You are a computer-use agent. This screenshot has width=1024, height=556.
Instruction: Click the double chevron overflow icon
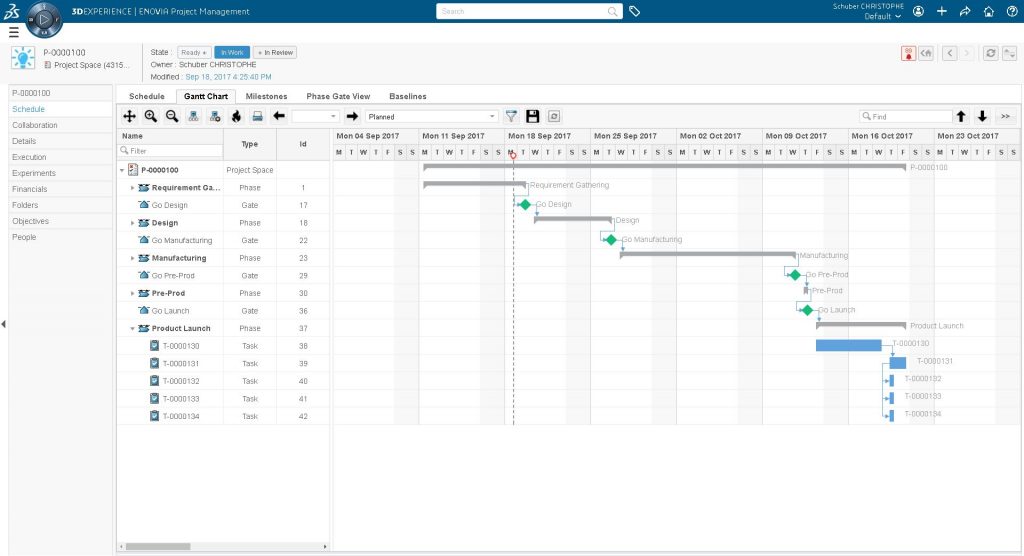point(1005,116)
